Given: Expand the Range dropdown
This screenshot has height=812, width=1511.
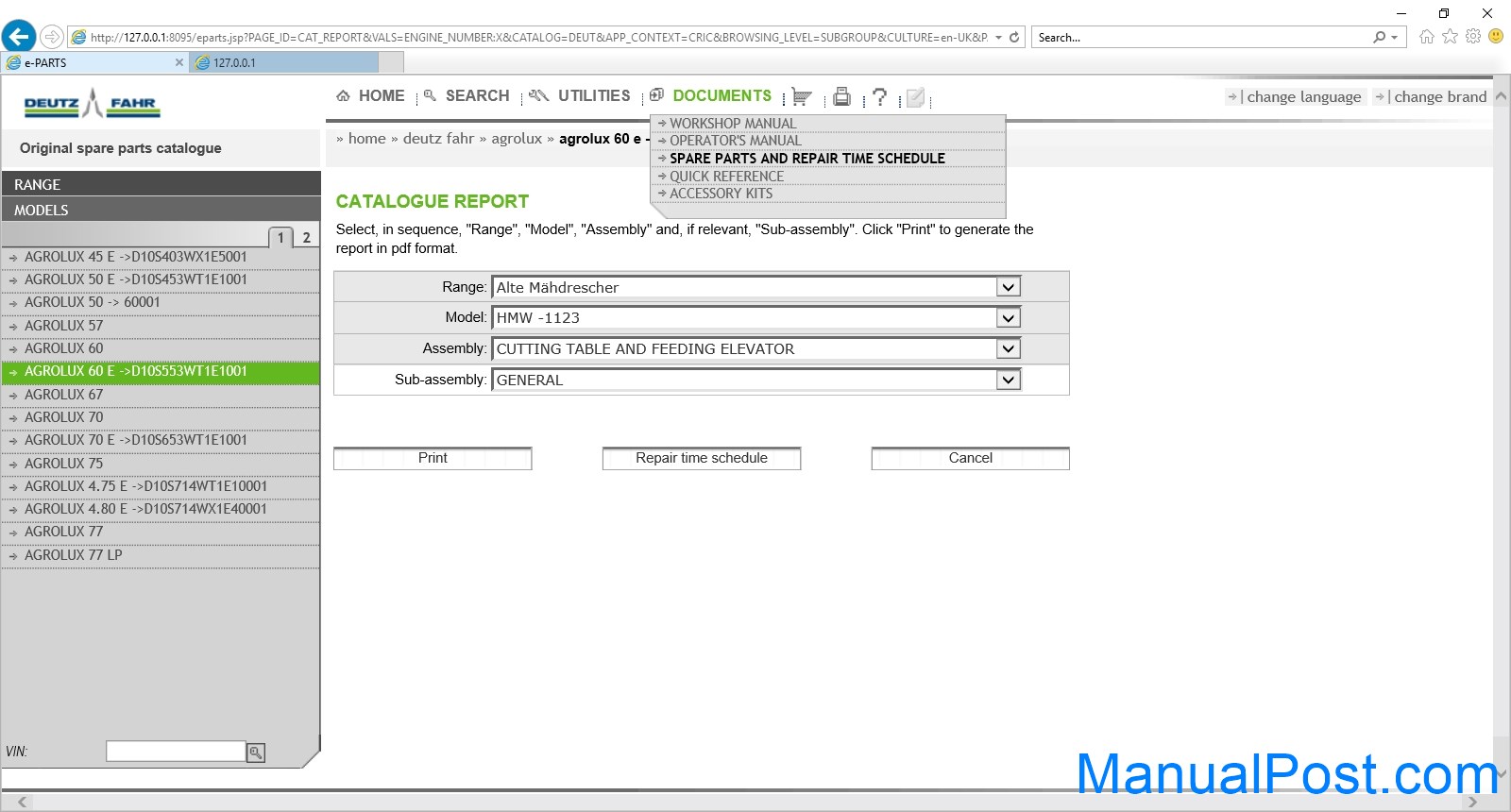Looking at the screenshot, I should 1009,287.
